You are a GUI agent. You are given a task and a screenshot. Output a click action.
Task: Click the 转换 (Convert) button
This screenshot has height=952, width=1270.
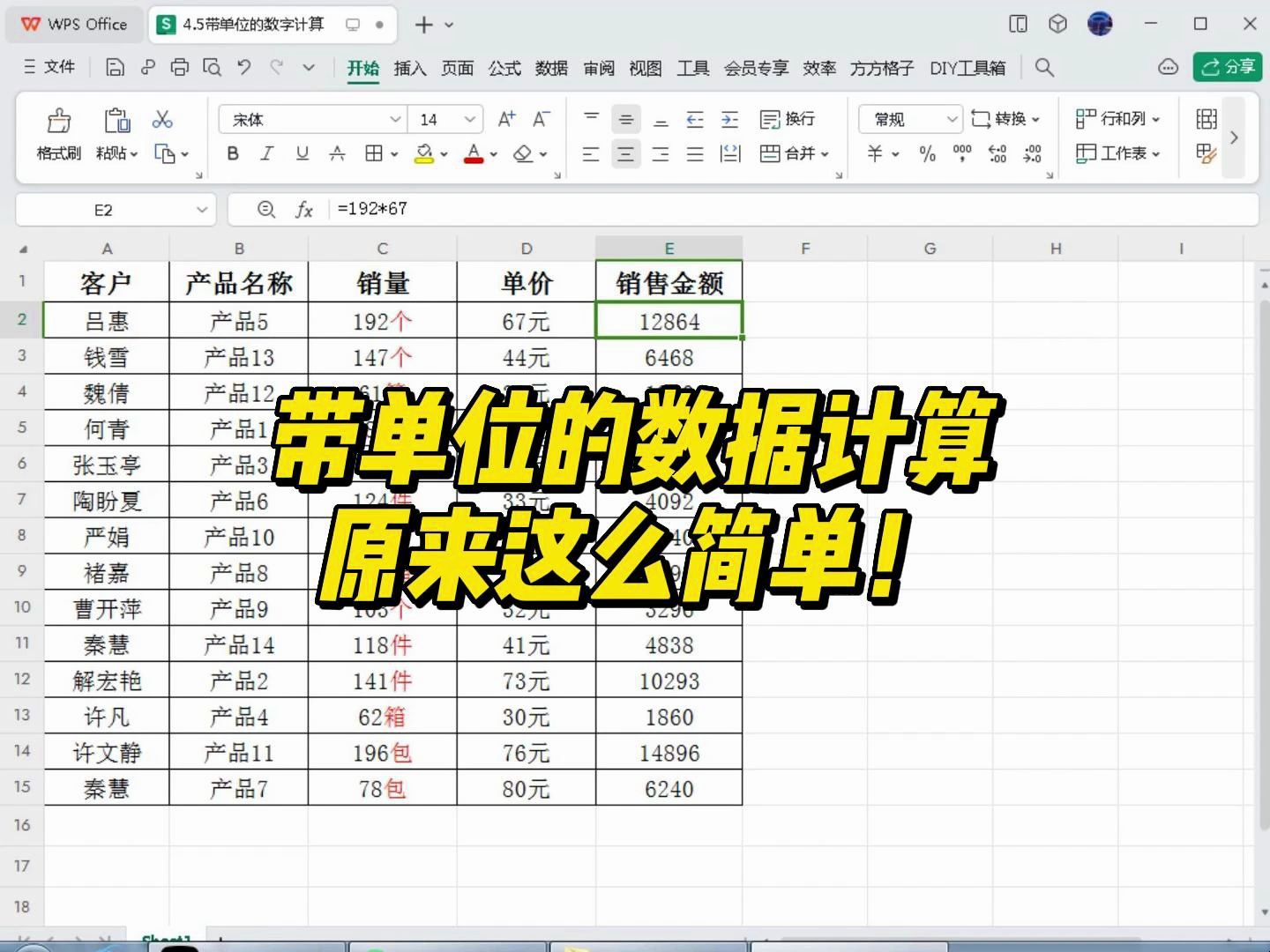point(1005,119)
